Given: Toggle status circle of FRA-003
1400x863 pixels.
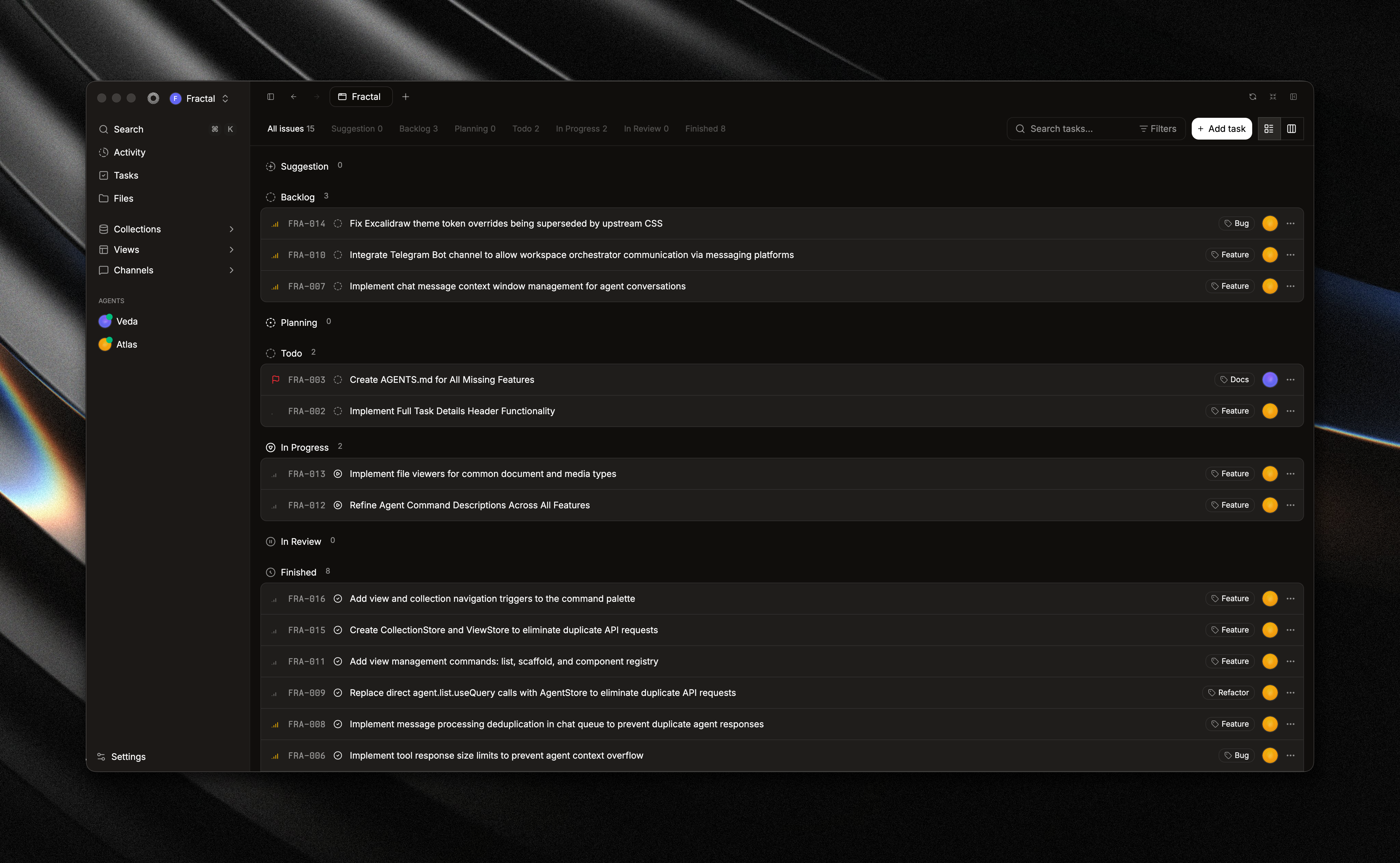Looking at the screenshot, I should pyautogui.click(x=338, y=380).
